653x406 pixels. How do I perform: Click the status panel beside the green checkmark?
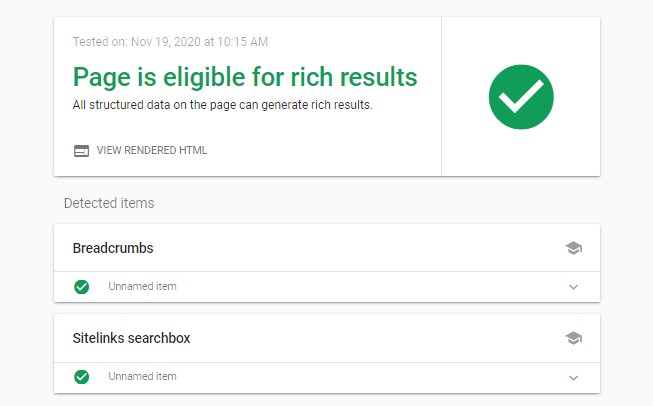(247, 97)
